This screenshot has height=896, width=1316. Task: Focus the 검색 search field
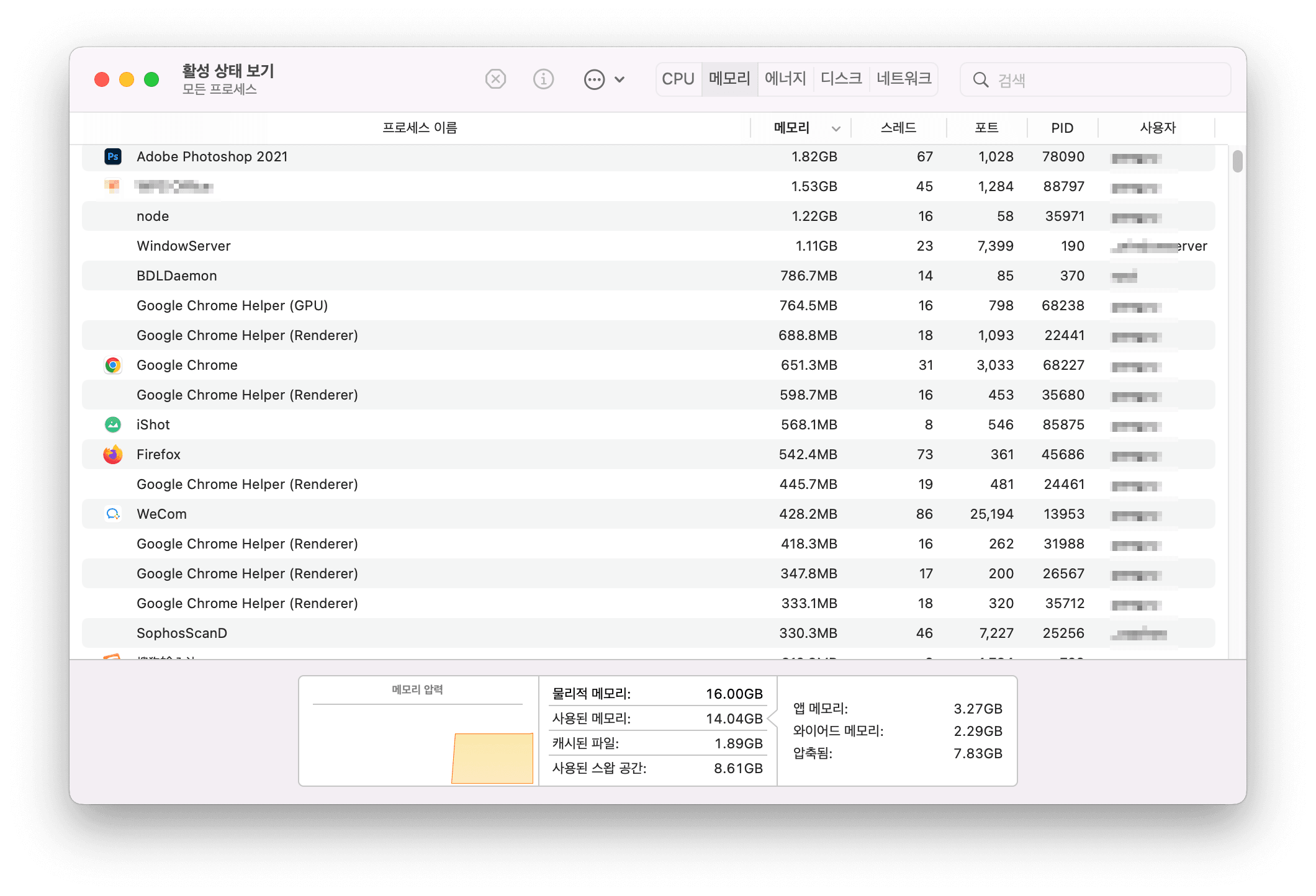[x=1096, y=79]
